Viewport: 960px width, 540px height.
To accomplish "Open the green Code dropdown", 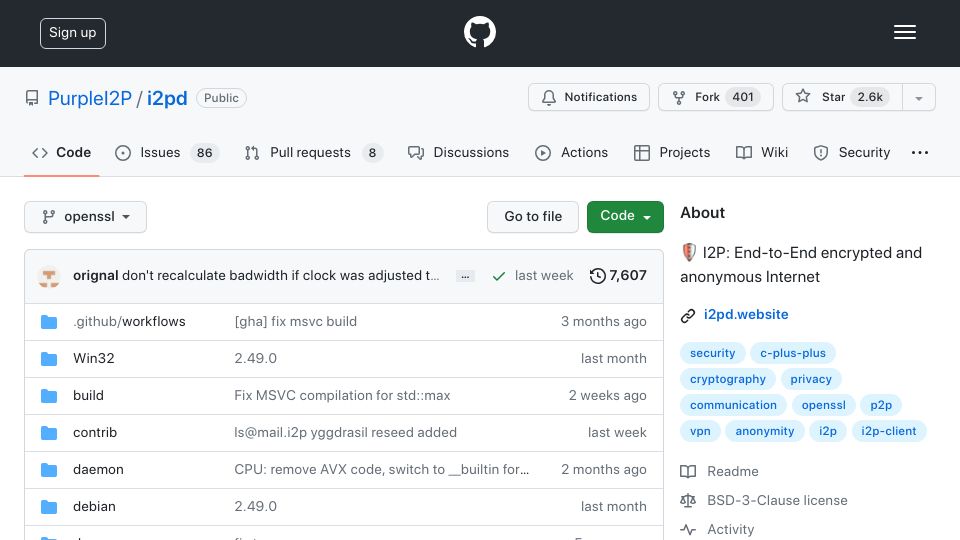I will (625, 217).
